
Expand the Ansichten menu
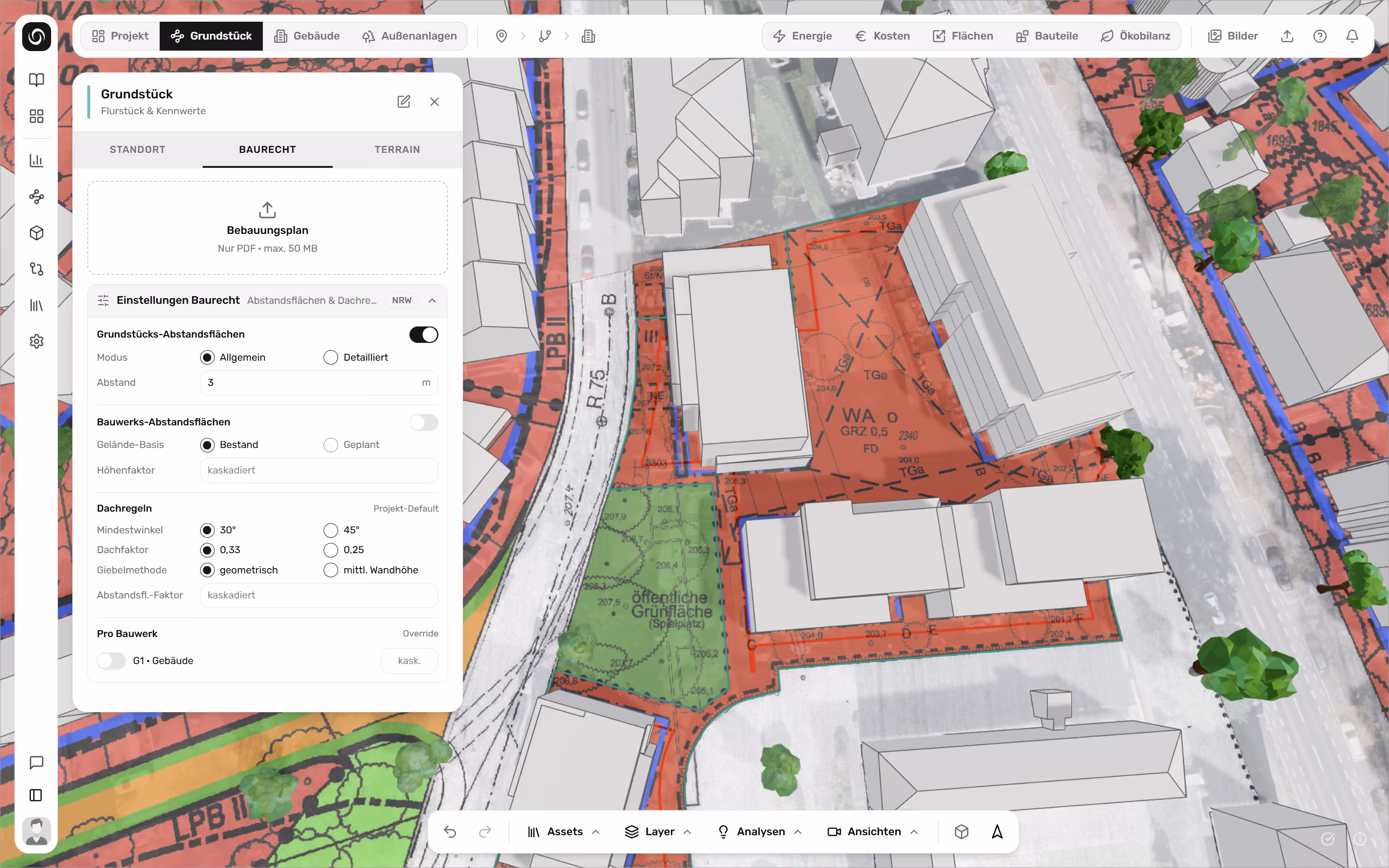pyautogui.click(x=873, y=832)
